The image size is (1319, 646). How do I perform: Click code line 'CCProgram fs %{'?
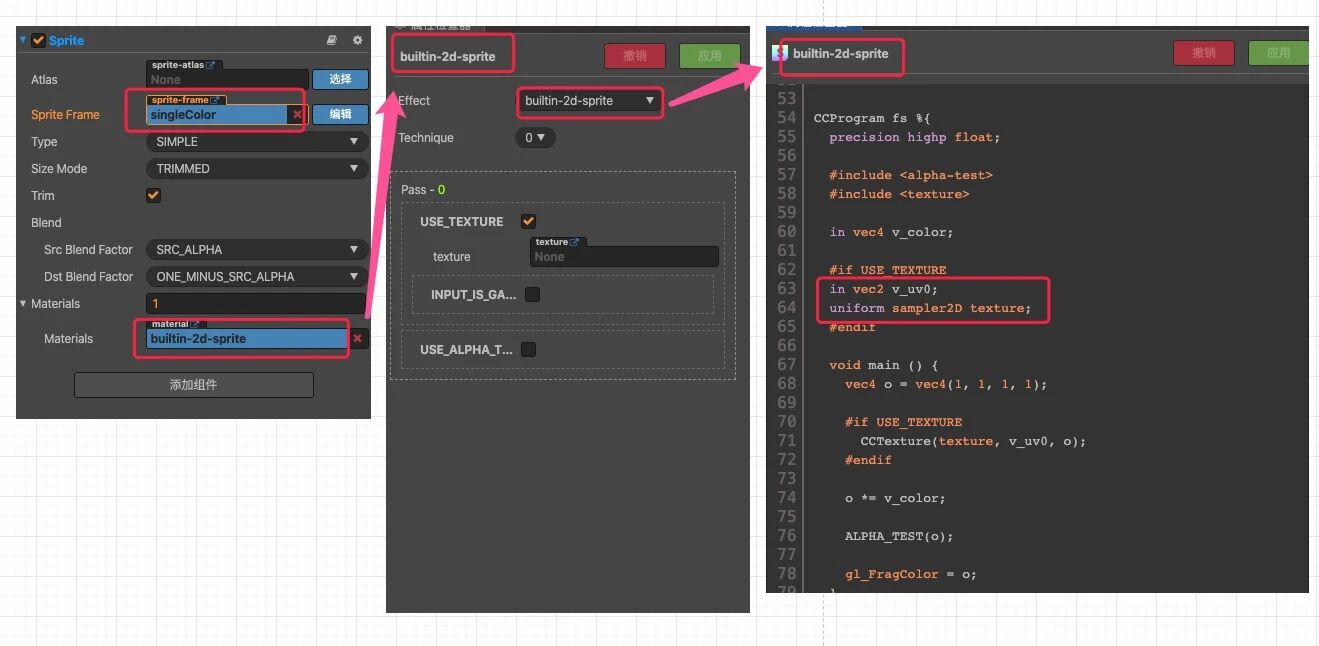coord(872,118)
